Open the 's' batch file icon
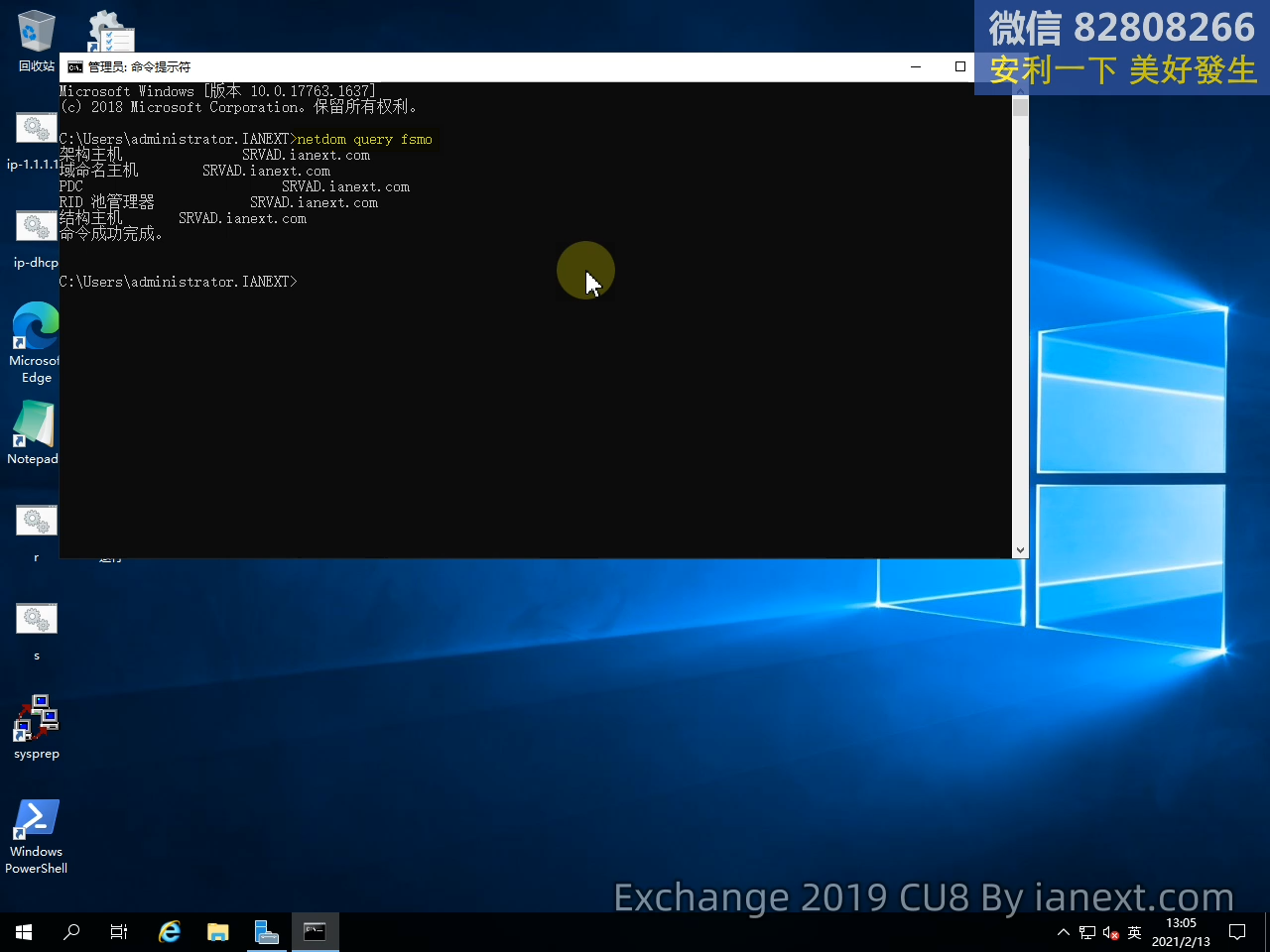1270x952 pixels. tap(37, 631)
